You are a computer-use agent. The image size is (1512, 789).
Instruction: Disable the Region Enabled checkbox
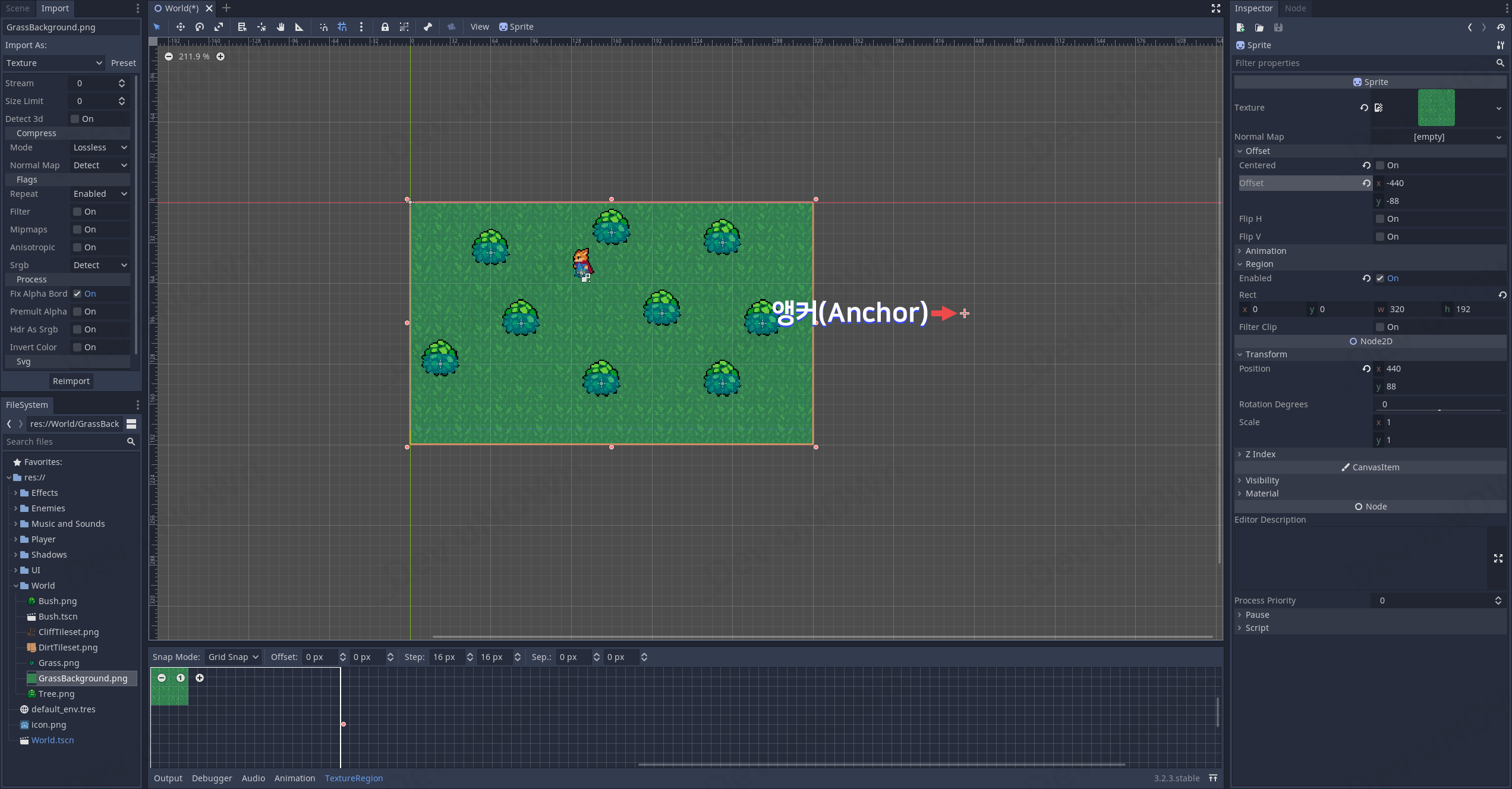point(1380,278)
